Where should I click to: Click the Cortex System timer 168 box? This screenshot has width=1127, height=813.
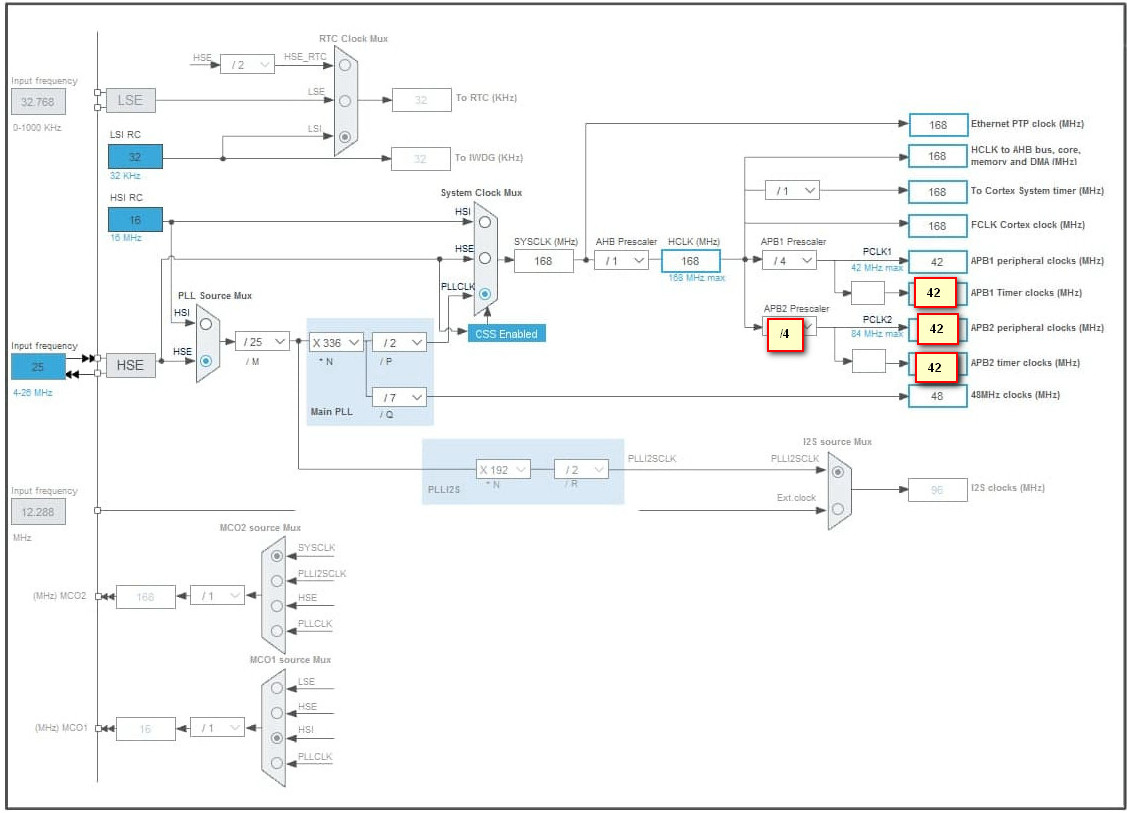(938, 192)
